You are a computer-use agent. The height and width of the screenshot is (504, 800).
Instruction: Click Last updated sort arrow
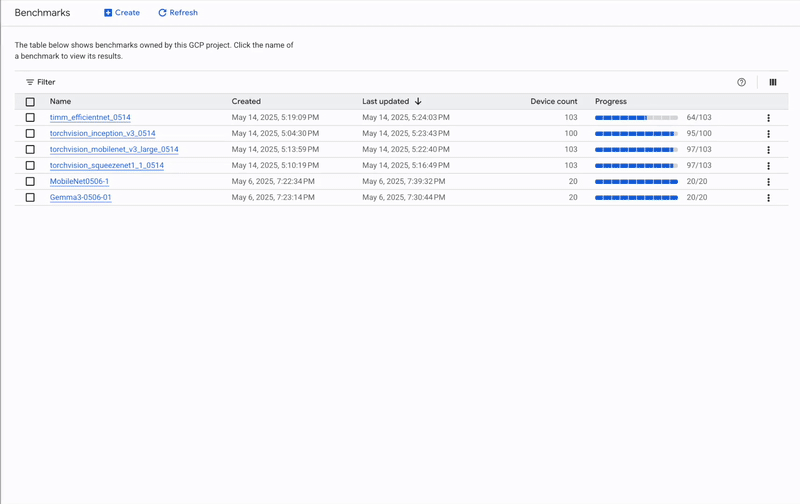click(x=418, y=101)
